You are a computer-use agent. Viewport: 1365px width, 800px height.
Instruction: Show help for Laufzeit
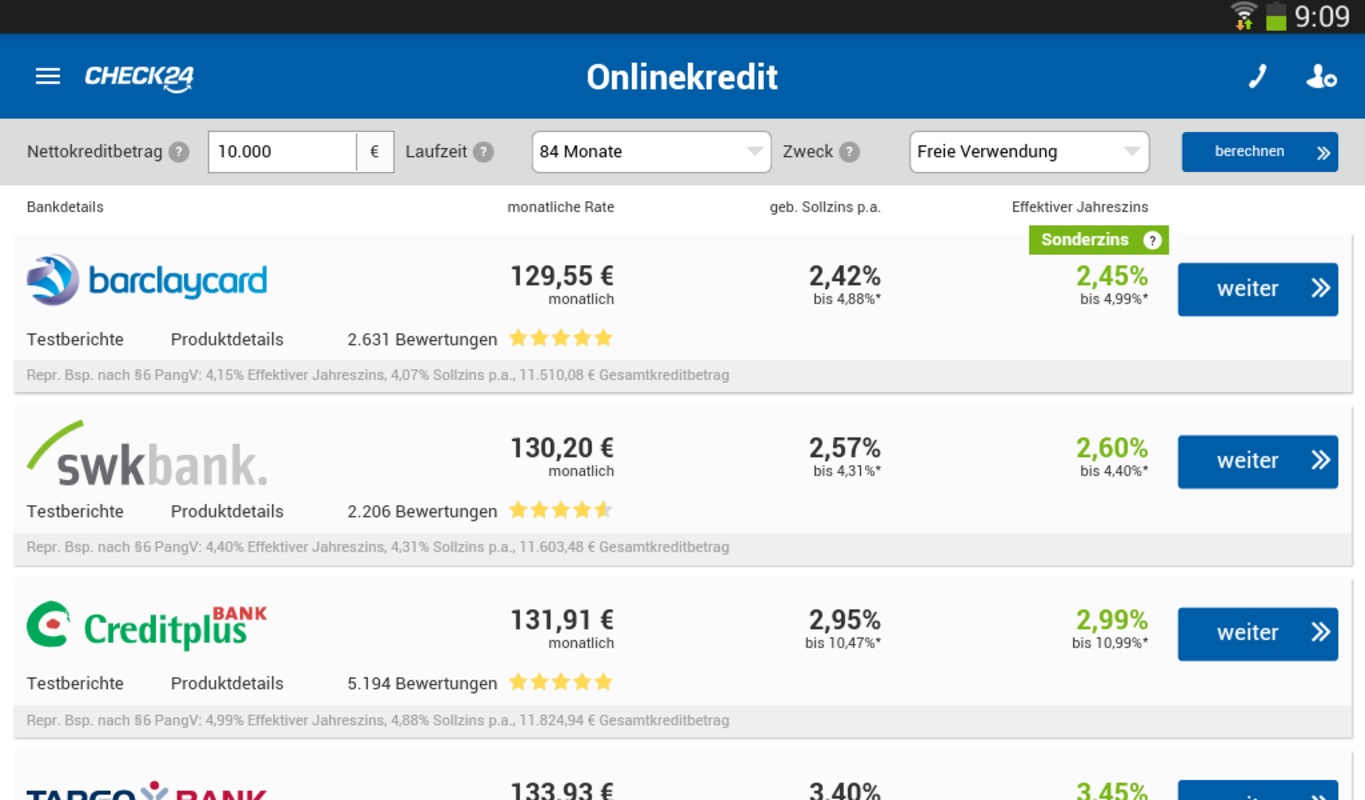click(484, 152)
